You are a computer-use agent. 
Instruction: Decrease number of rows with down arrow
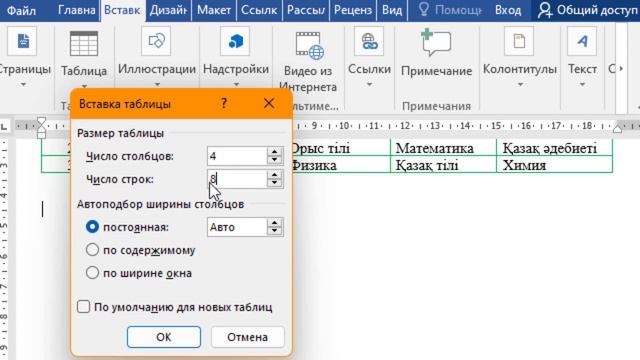tap(274, 183)
